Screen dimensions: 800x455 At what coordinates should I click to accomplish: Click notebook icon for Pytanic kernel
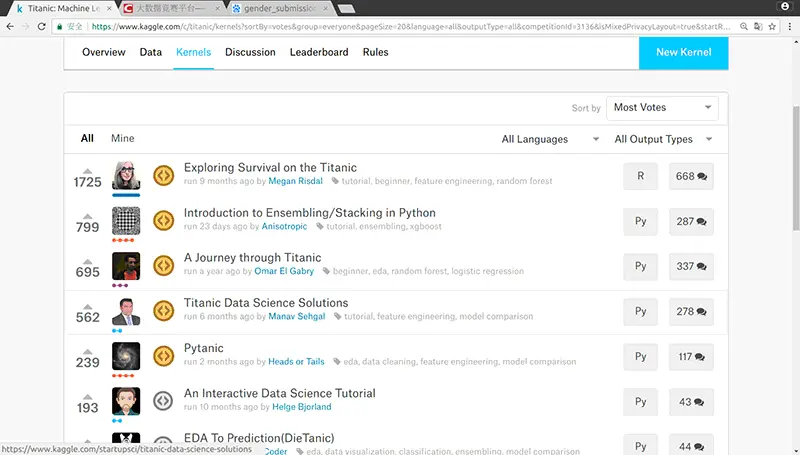coord(164,356)
